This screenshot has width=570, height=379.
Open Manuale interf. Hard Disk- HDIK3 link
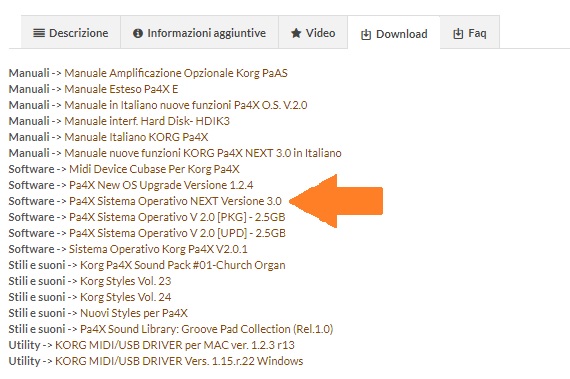[x=147, y=121]
